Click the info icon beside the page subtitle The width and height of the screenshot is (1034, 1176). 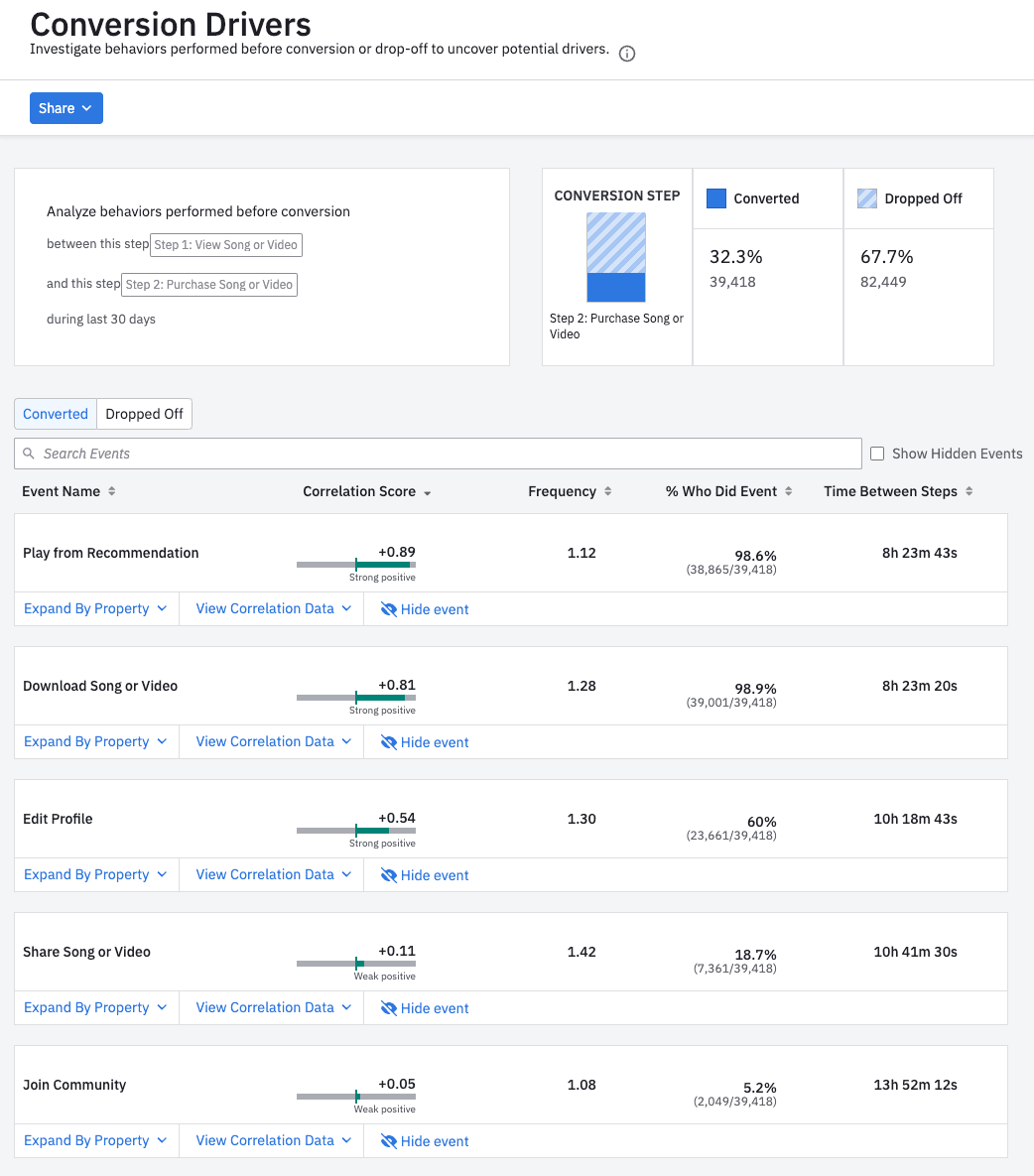(627, 54)
